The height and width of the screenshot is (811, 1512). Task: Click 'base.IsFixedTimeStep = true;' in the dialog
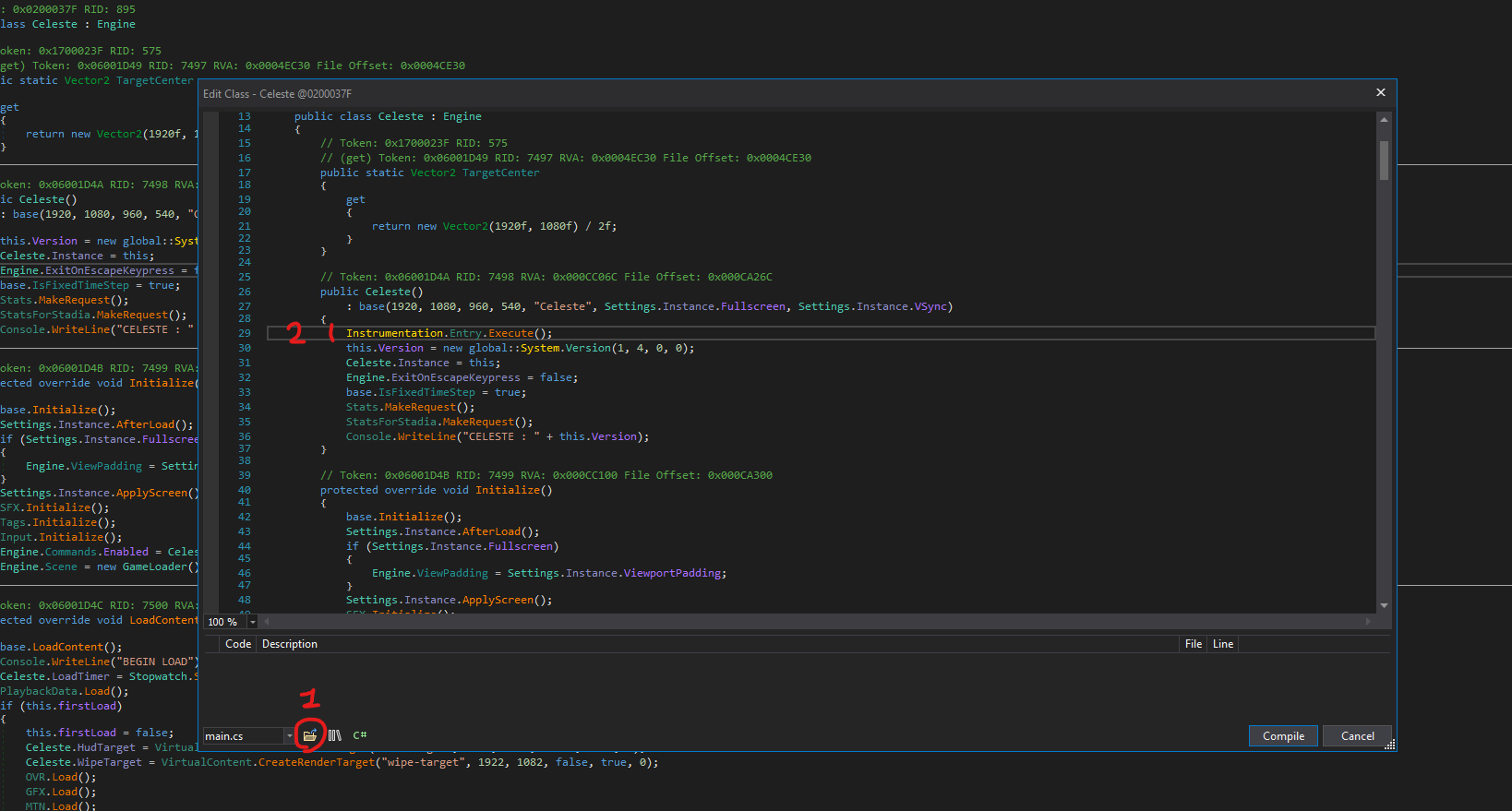coord(436,392)
